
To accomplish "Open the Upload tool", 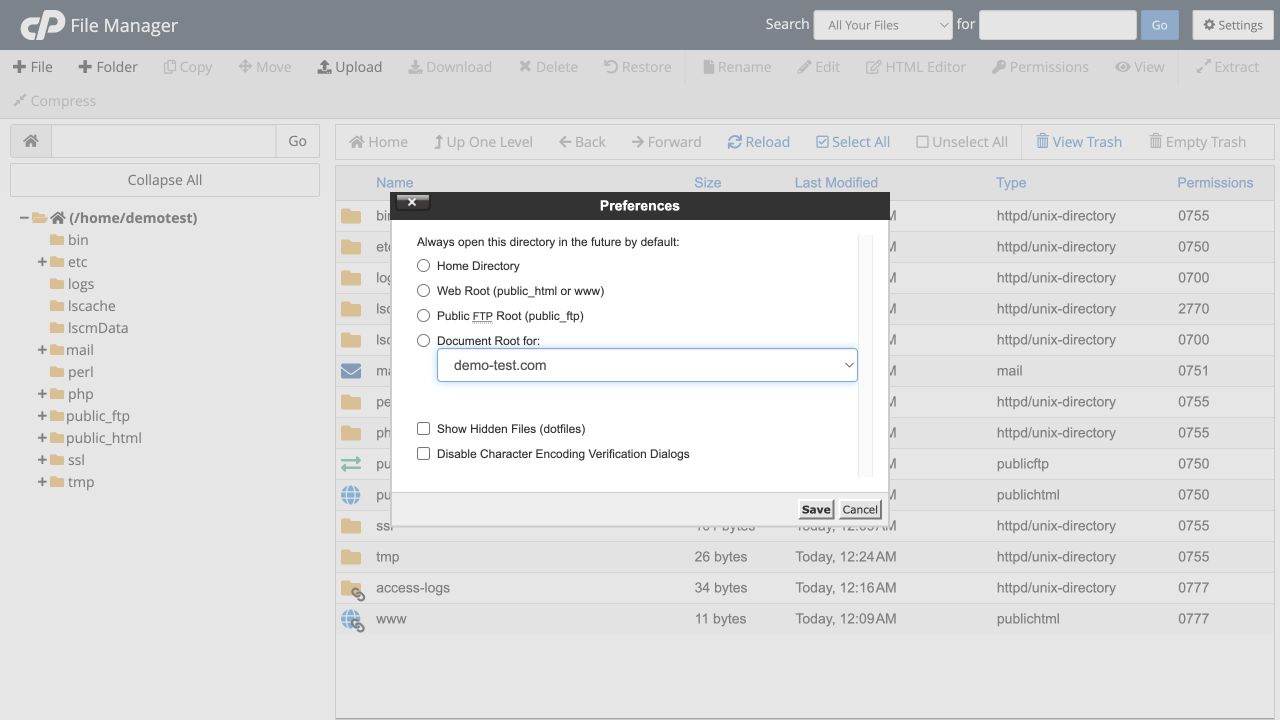I will (350, 67).
